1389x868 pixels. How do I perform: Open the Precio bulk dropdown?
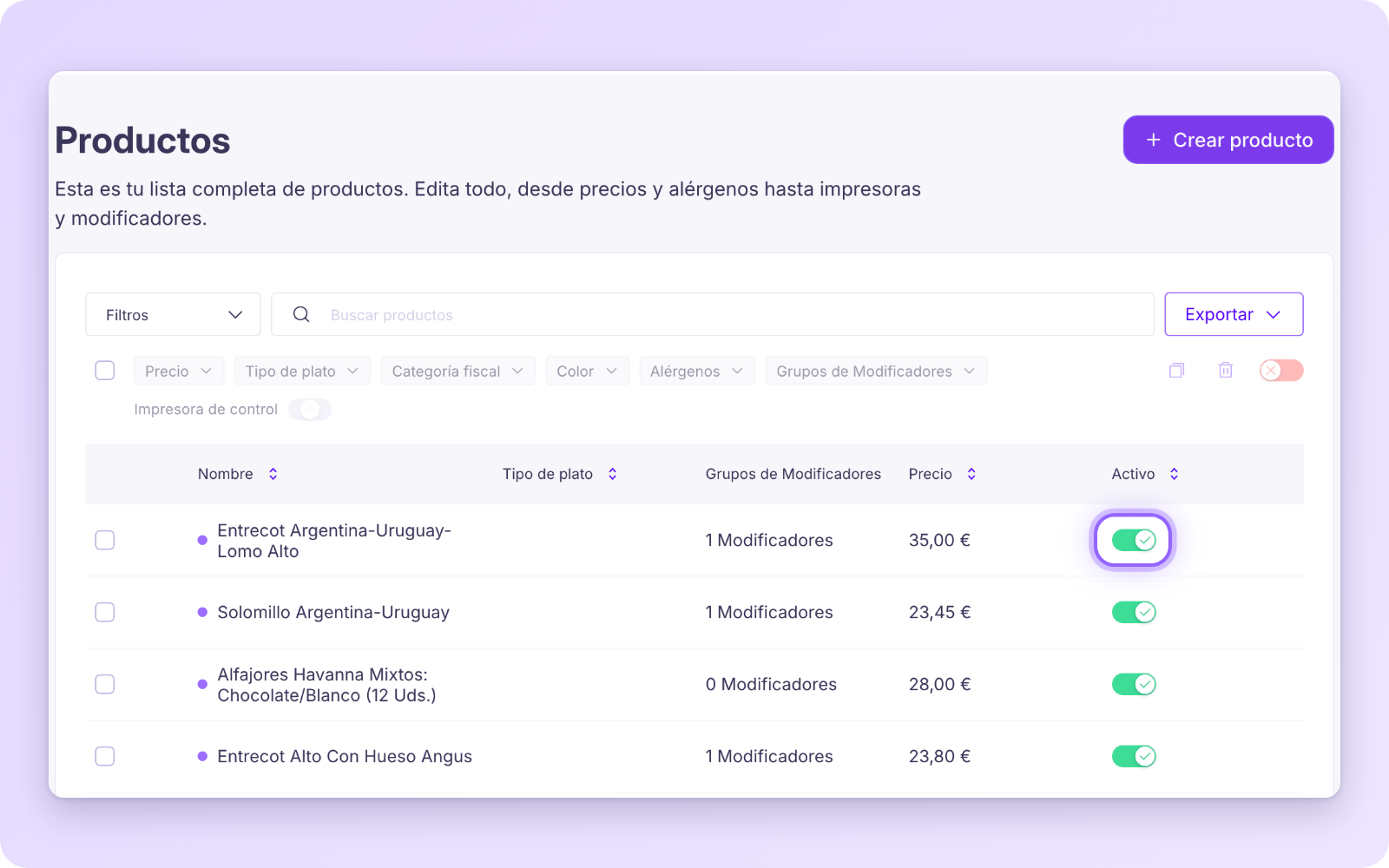pyautogui.click(x=179, y=371)
